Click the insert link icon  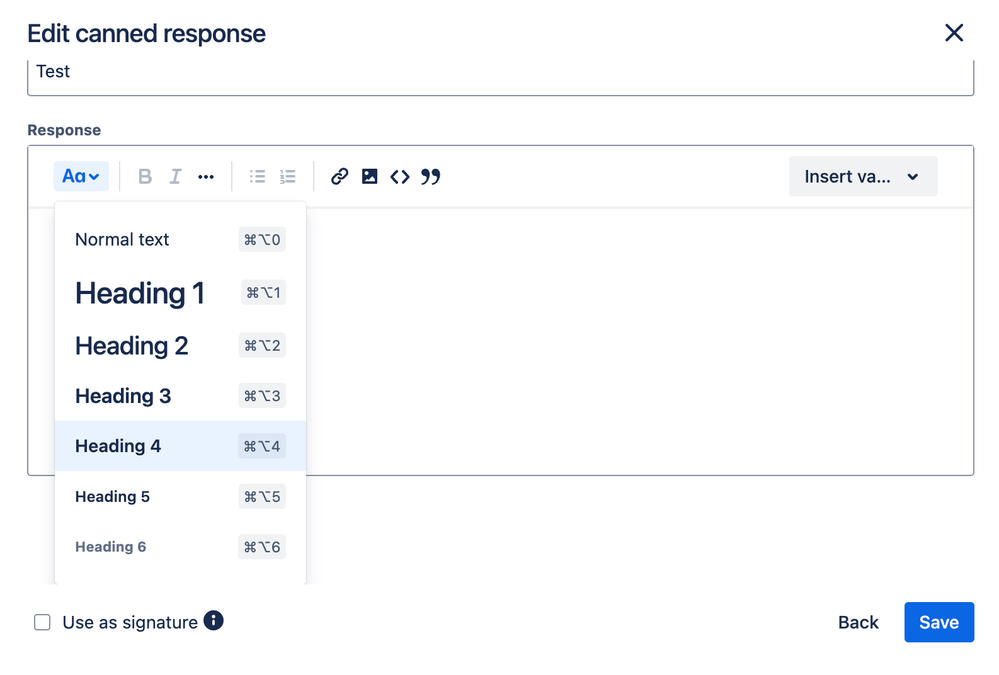(x=340, y=177)
